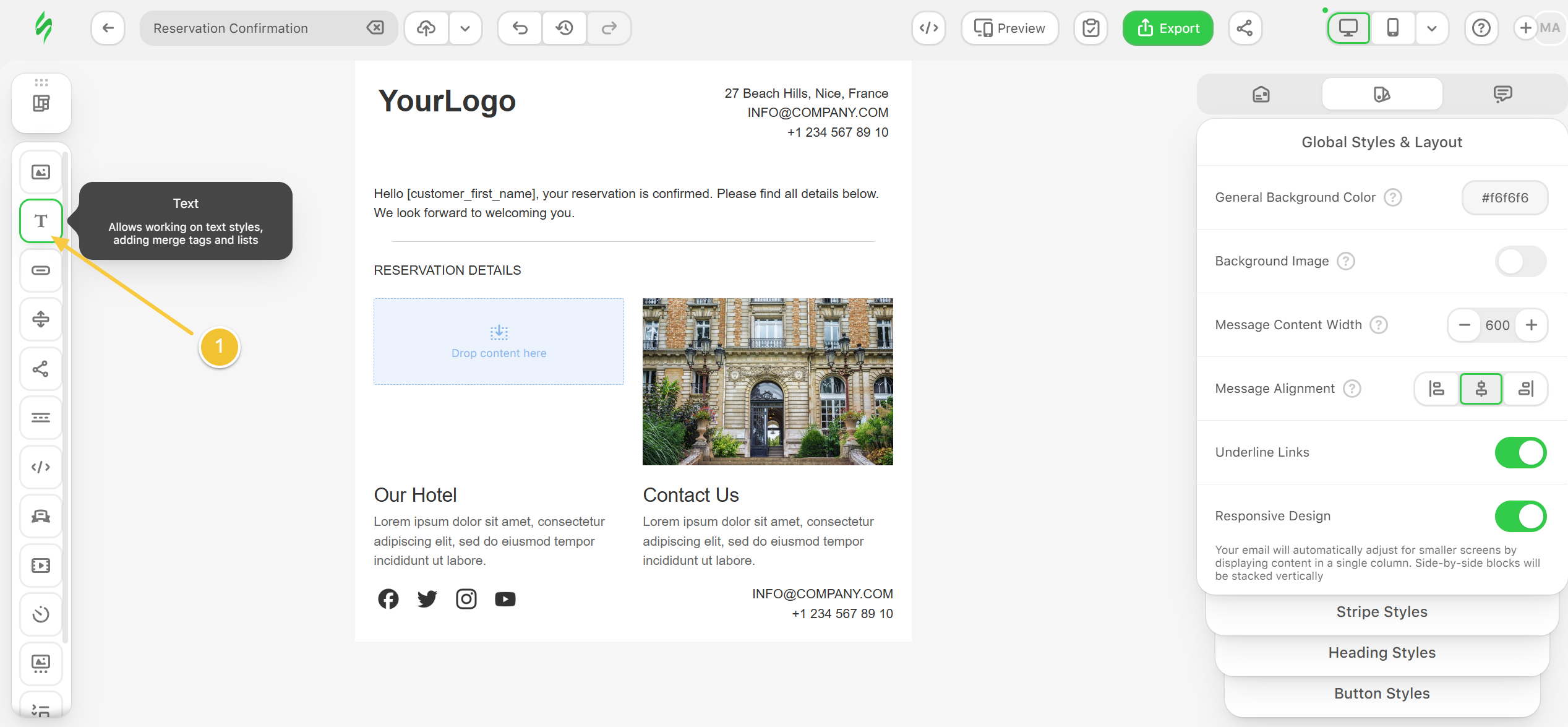Click the Our Hotel heading
This screenshot has height=727, width=1568.
(415, 495)
